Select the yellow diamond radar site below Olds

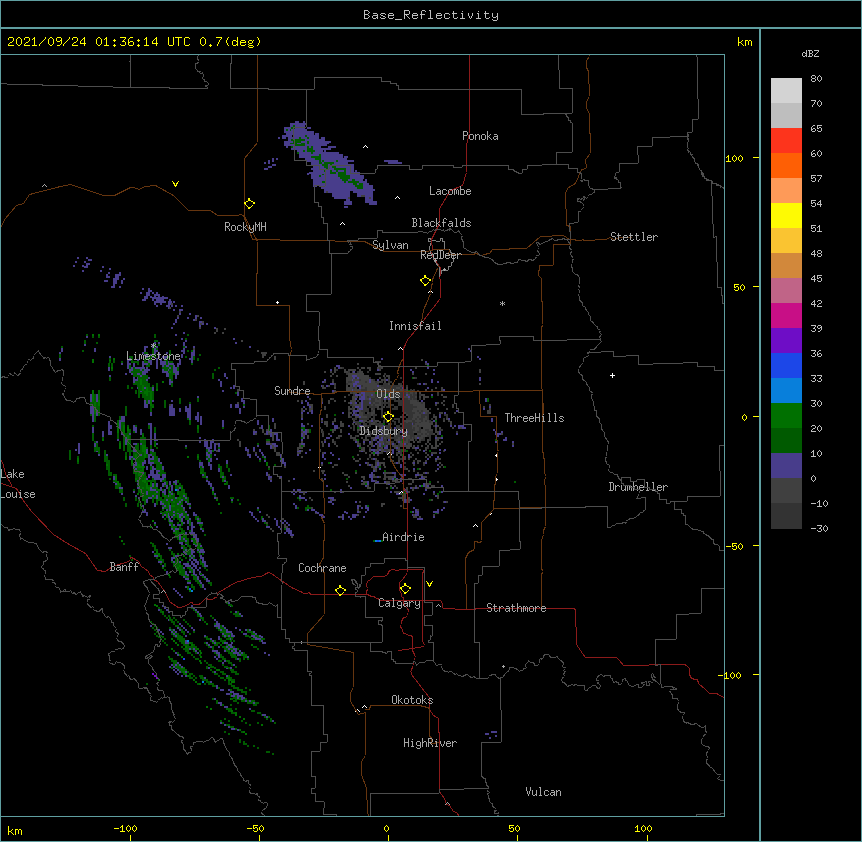(388, 417)
